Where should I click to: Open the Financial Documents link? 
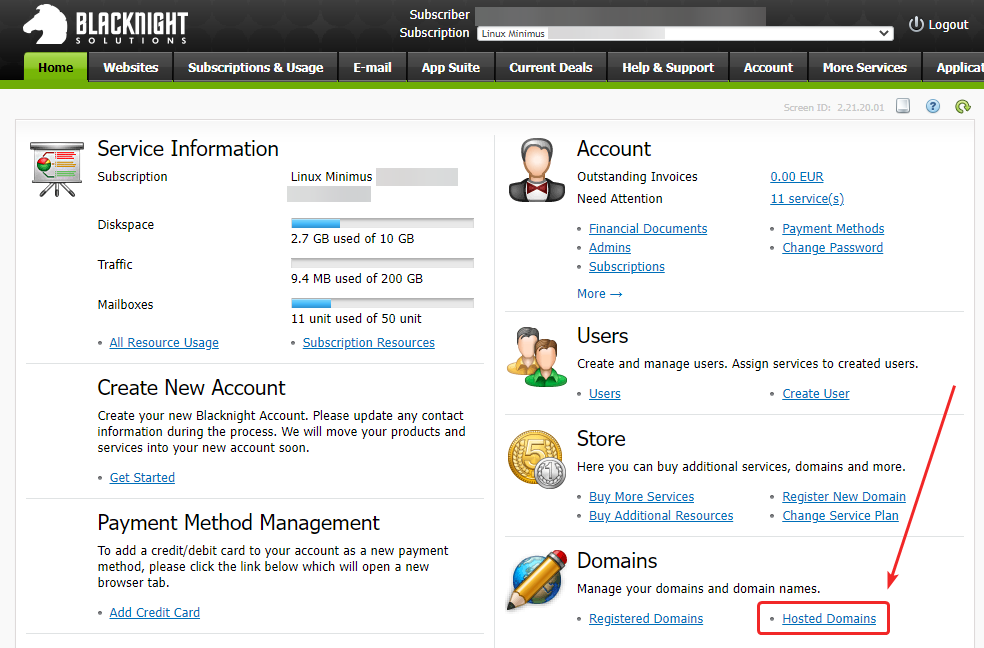click(x=648, y=229)
